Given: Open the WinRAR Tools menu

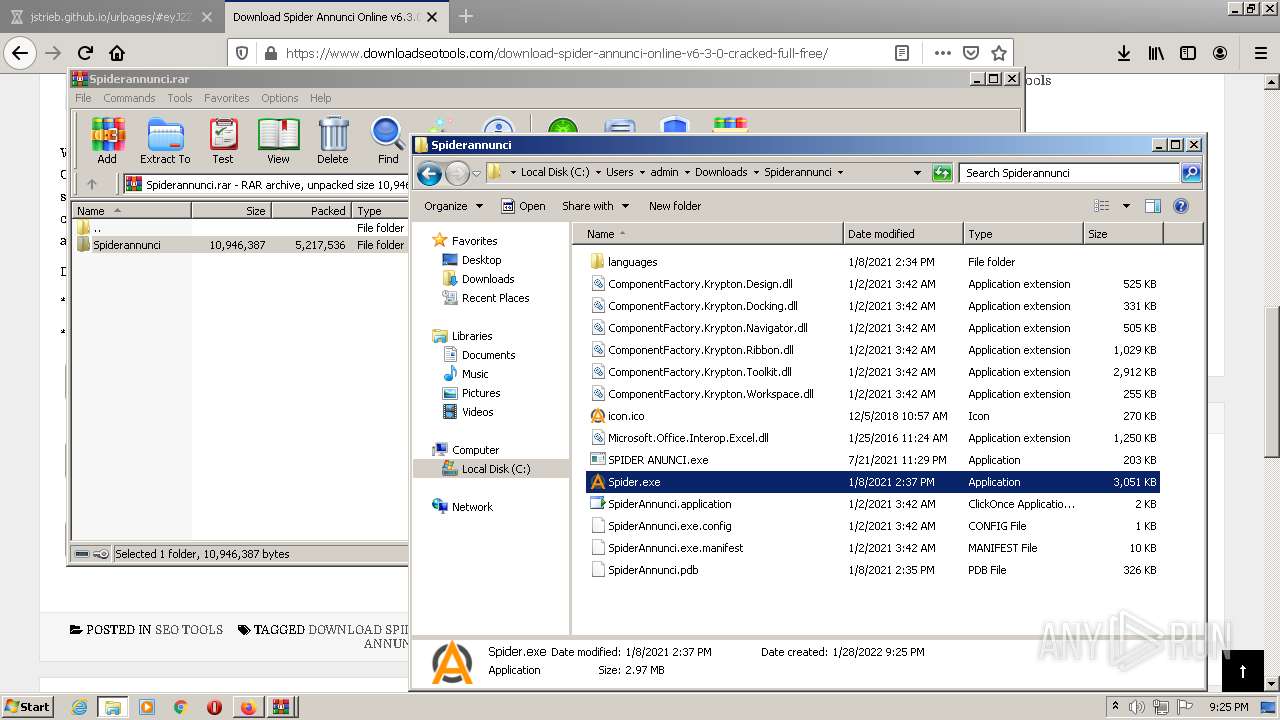Looking at the screenshot, I should (x=180, y=98).
